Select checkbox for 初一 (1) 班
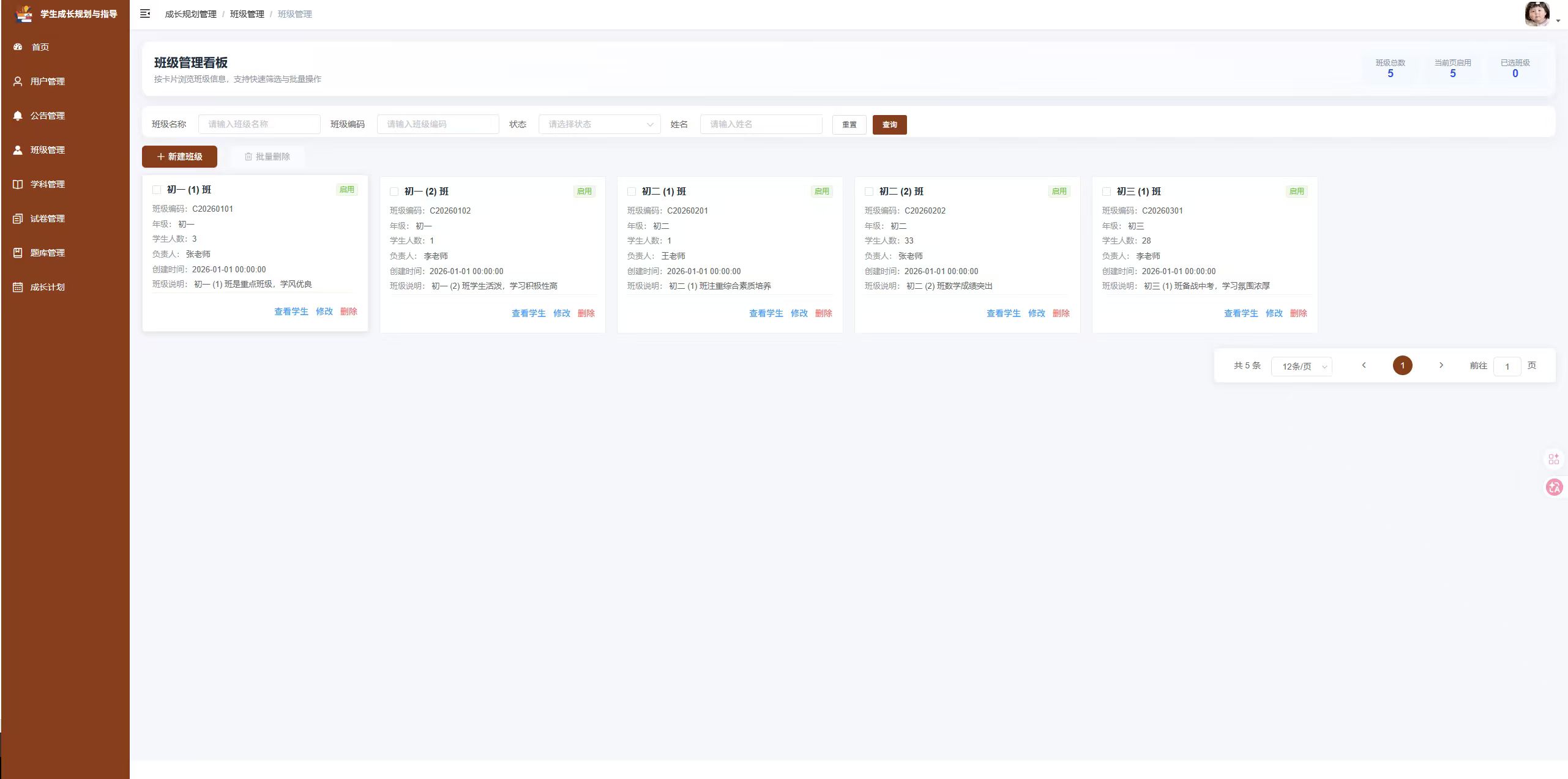This screenshot has width=1568, height=779. pyautogui.click(x=157, y=190)
